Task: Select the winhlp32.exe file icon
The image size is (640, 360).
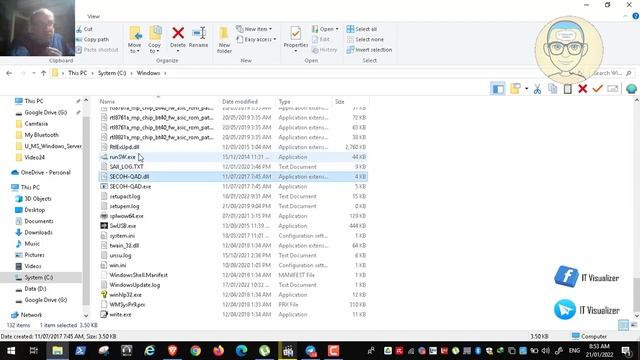Action: pos(104,294)
